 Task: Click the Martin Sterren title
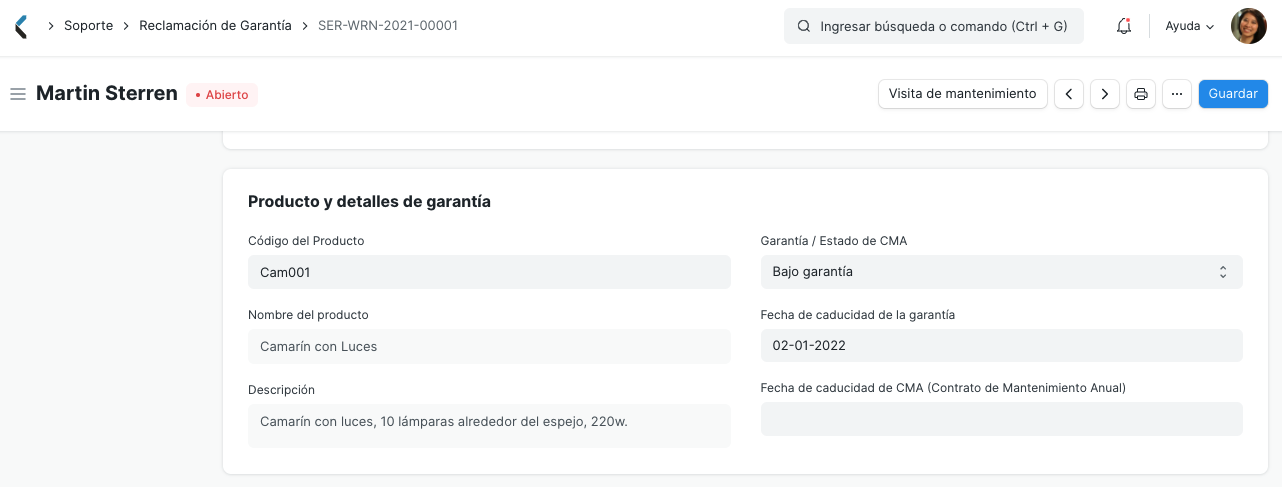pos(107,94)
